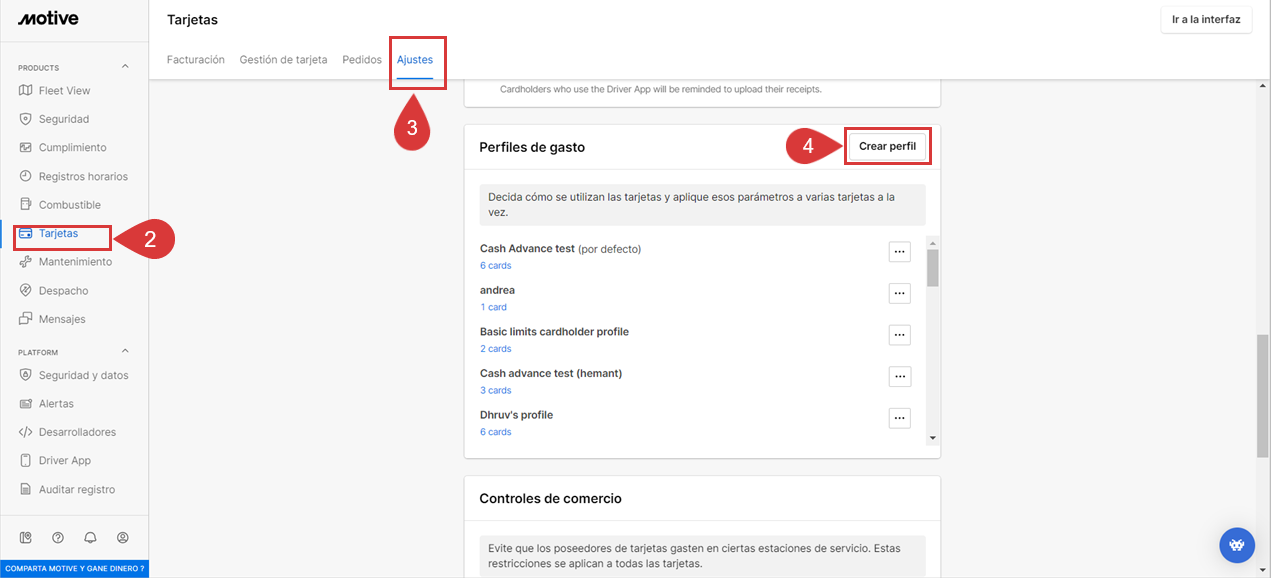Click the Auditar registro icon

click(x=26, y=490)
